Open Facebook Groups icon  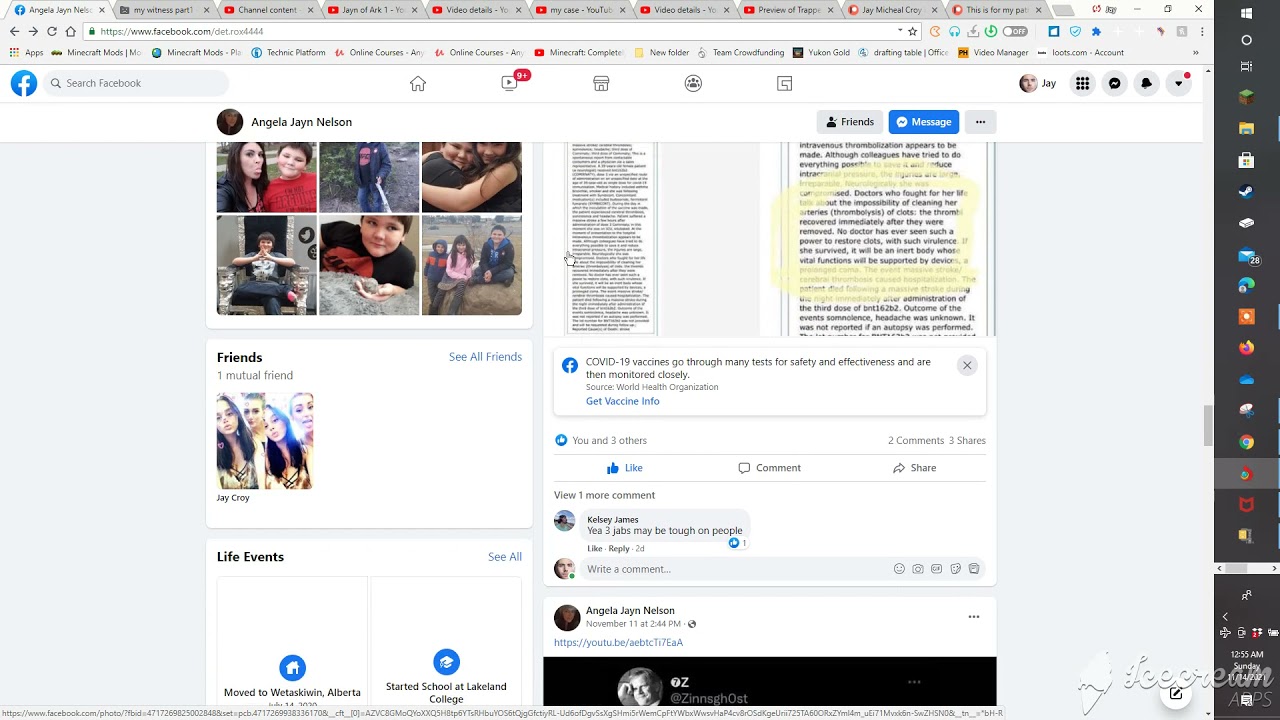pos(693,83)
